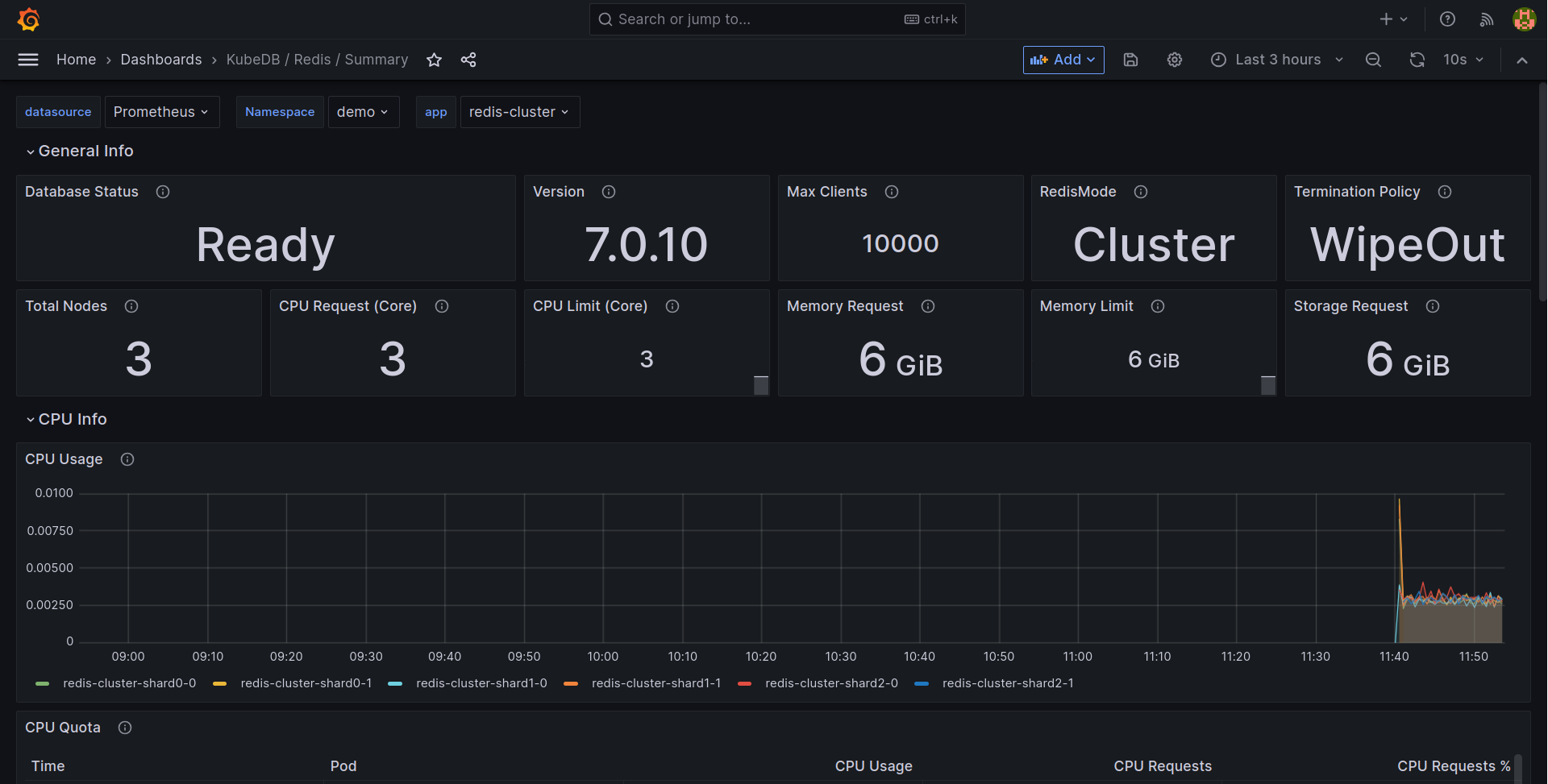Navigate to the Dashboards breadcrumb
The image size is (1548, 784).
160,60
